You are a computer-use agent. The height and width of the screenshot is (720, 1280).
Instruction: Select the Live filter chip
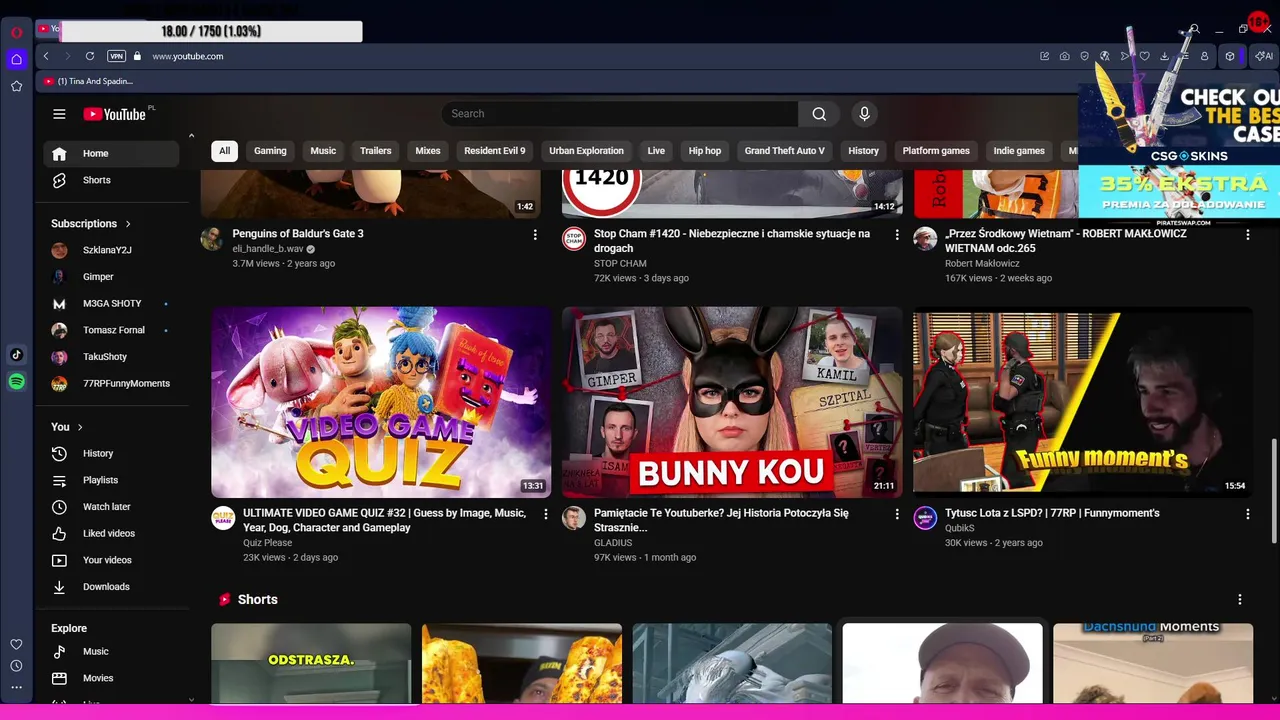(656, 151)
